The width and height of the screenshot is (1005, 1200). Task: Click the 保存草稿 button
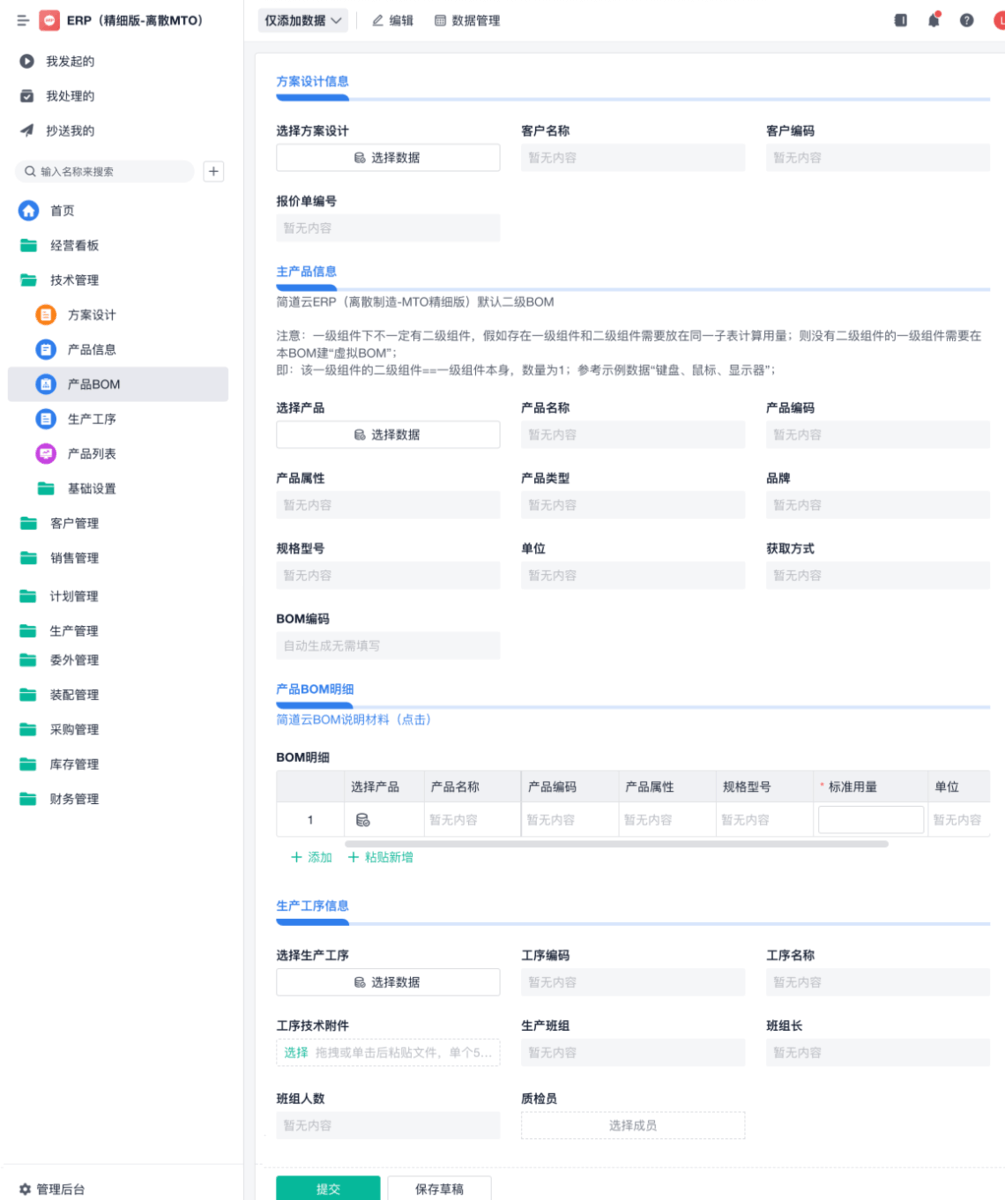pos(439,1189)
